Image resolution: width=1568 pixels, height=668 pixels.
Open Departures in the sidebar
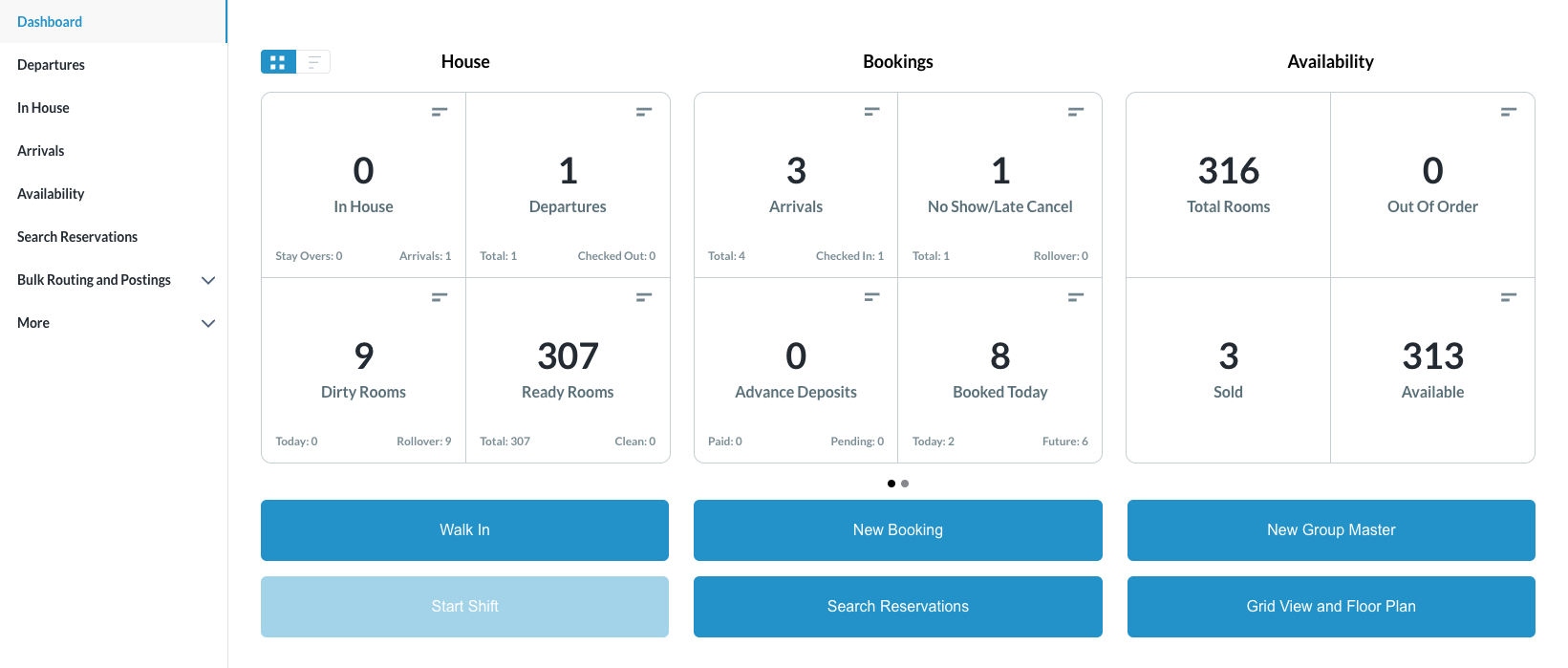click(x=52, y=65)
